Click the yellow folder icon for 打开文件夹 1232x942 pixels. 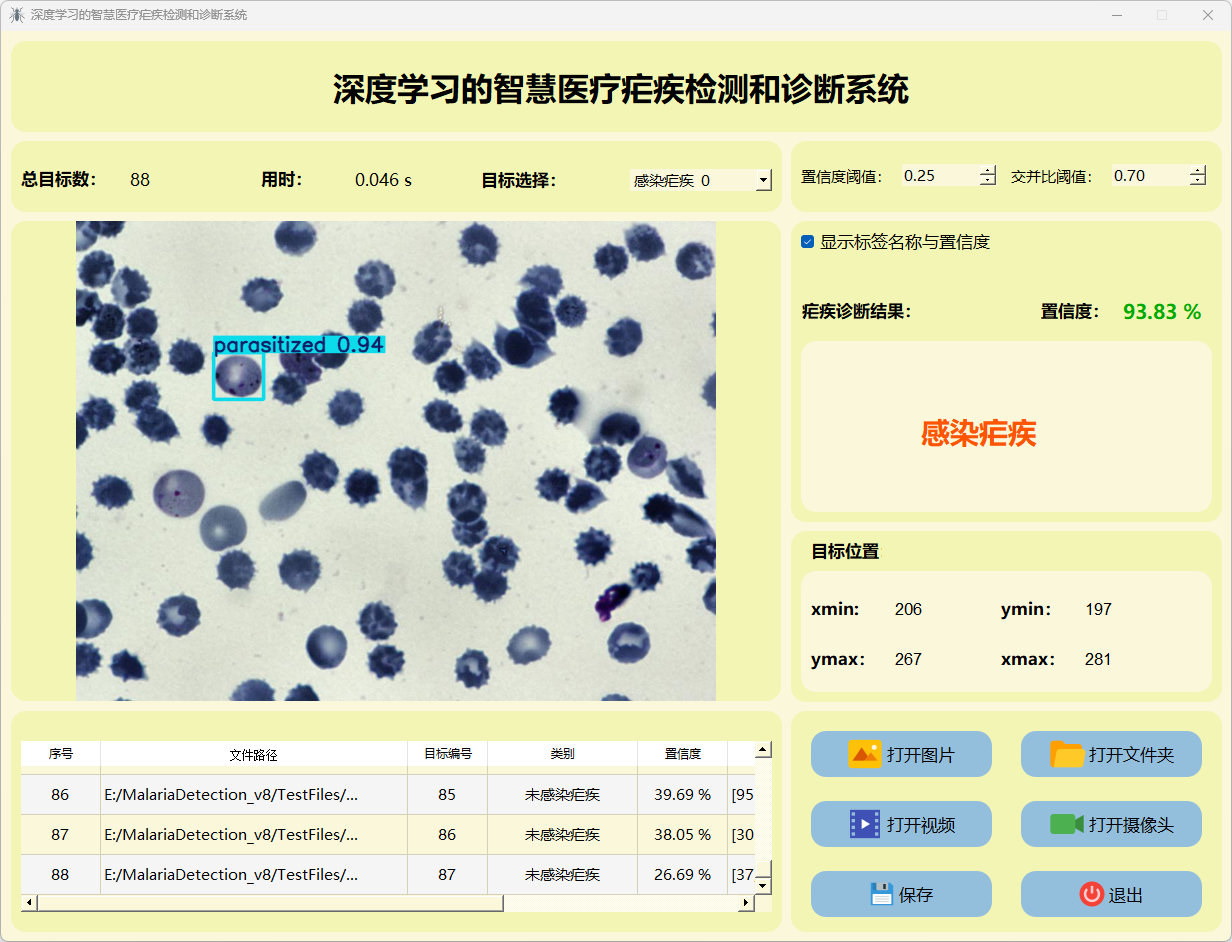[x=1067, y=754]
